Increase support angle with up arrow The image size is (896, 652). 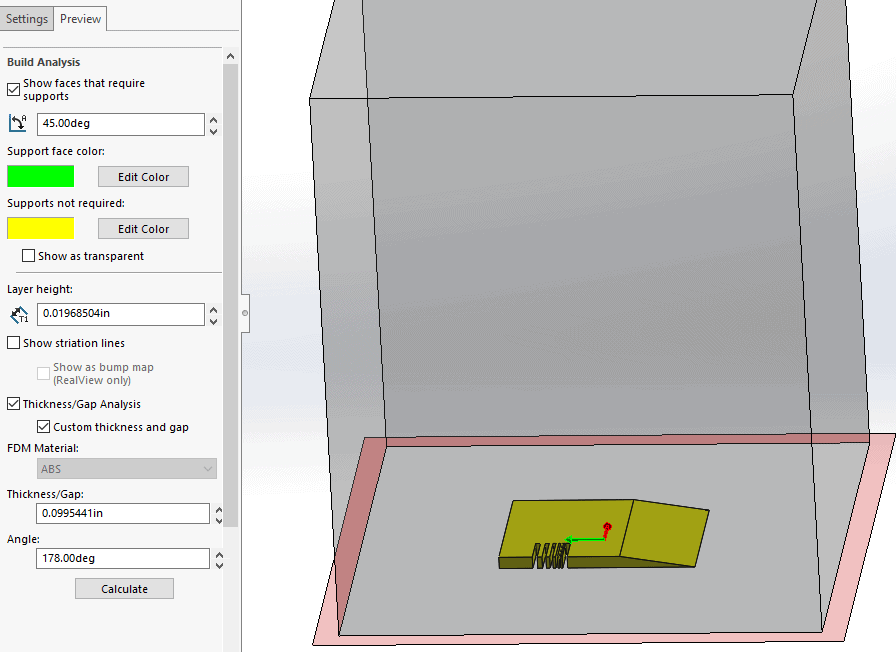coord(213,119)
